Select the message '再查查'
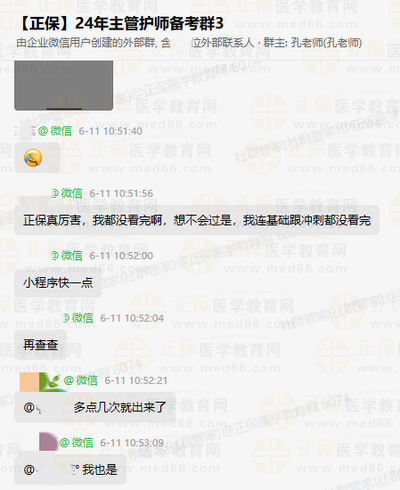 click(40, 345)
